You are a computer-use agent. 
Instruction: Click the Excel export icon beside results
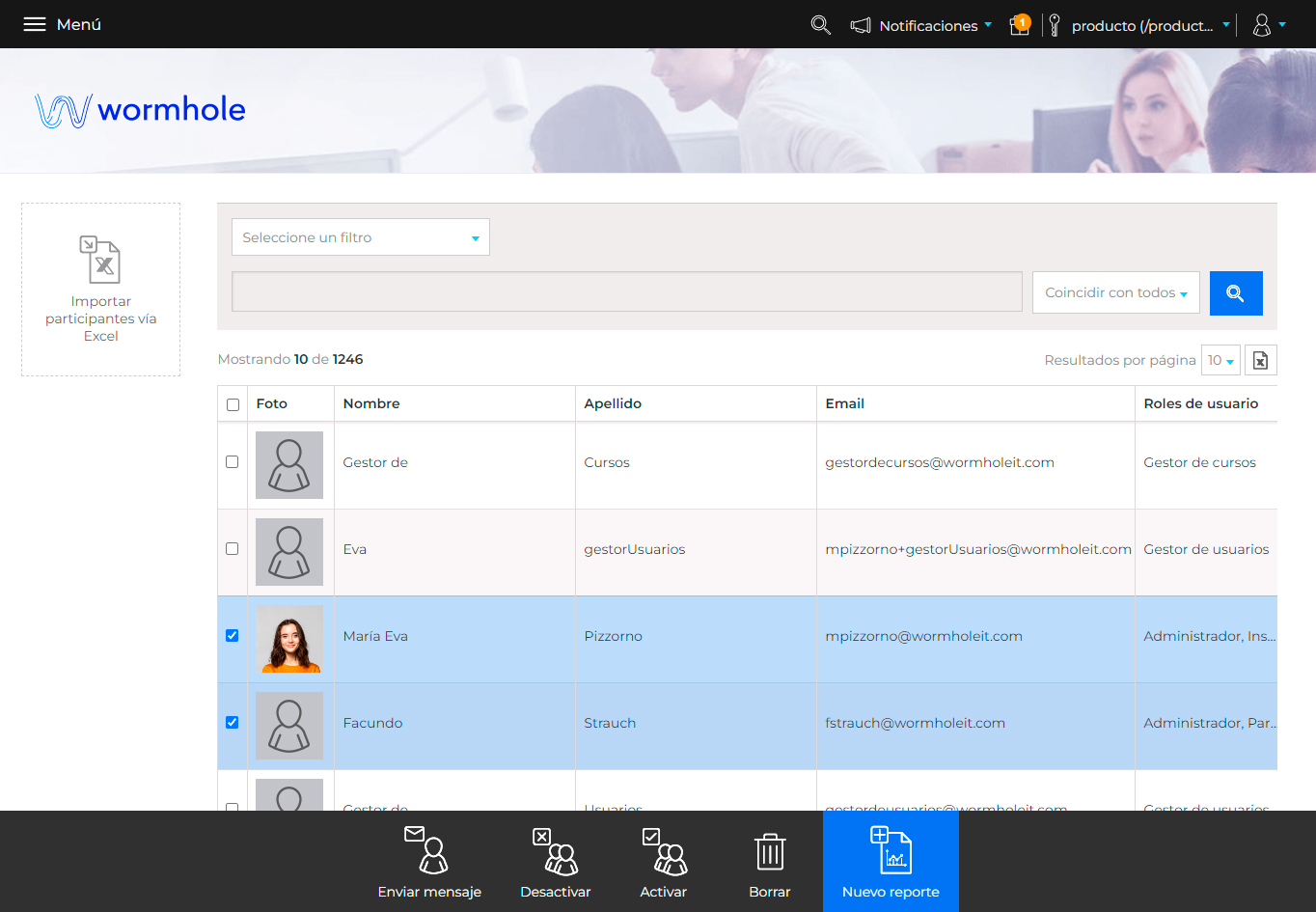1261,360
